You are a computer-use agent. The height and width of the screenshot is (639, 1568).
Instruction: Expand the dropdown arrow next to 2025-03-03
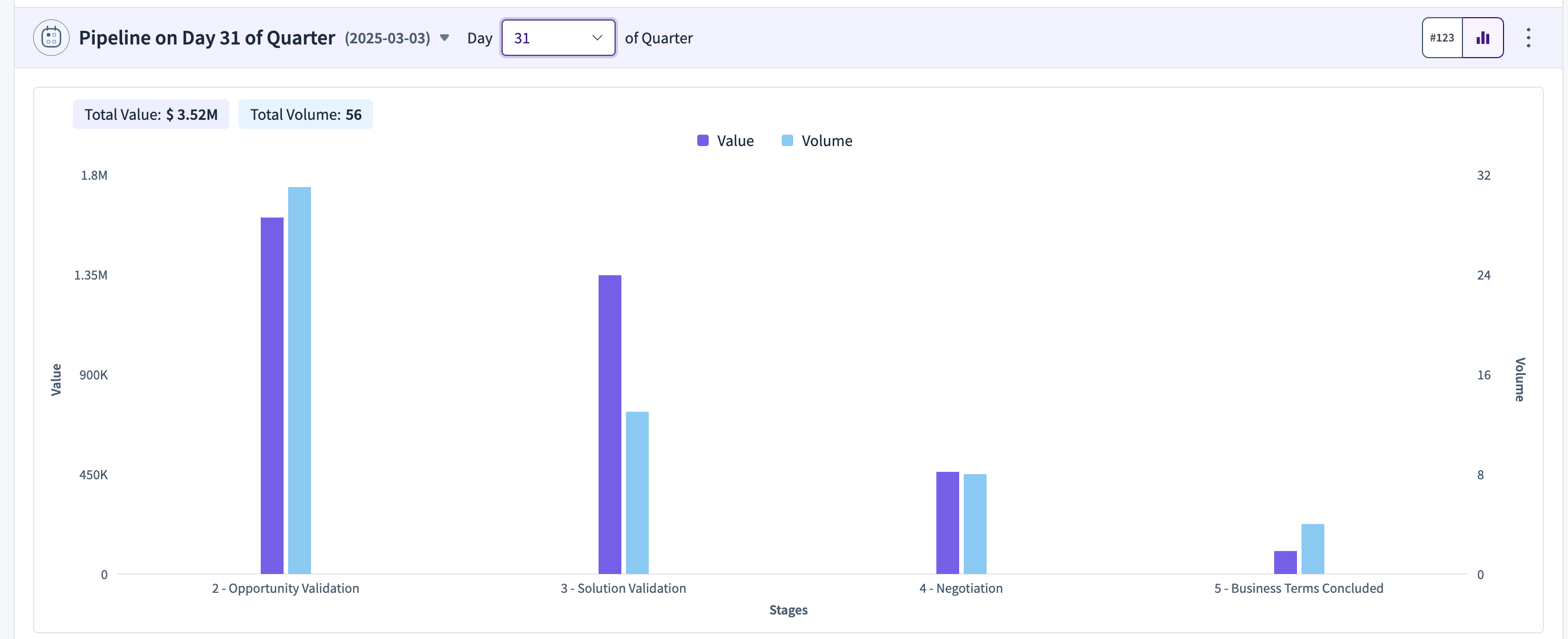(x=444, y=38)
